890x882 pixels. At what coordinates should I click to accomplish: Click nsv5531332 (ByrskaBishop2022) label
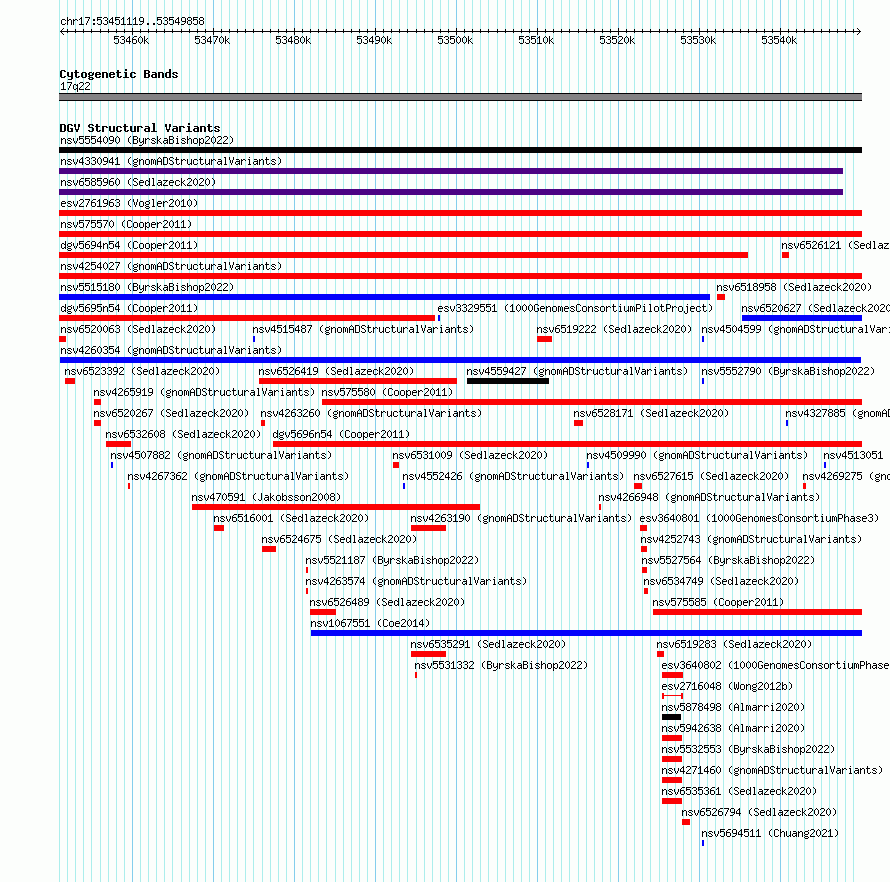coord(501,665)
